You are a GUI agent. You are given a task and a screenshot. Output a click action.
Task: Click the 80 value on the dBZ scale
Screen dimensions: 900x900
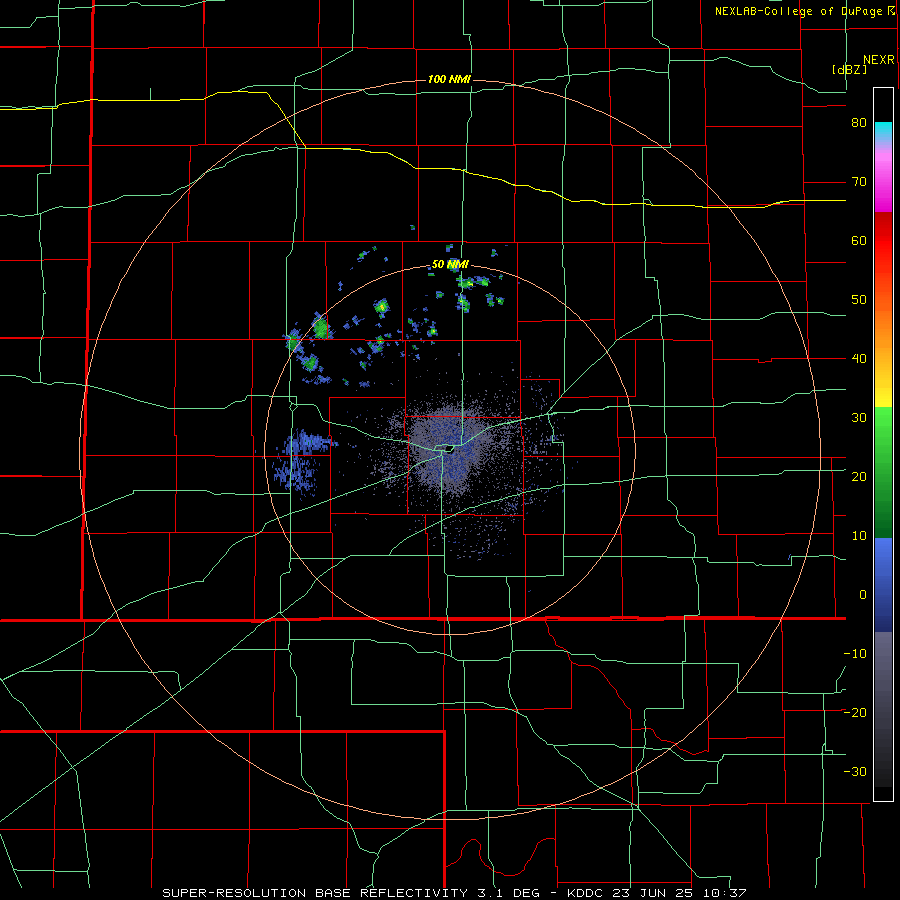click(859, 122)
